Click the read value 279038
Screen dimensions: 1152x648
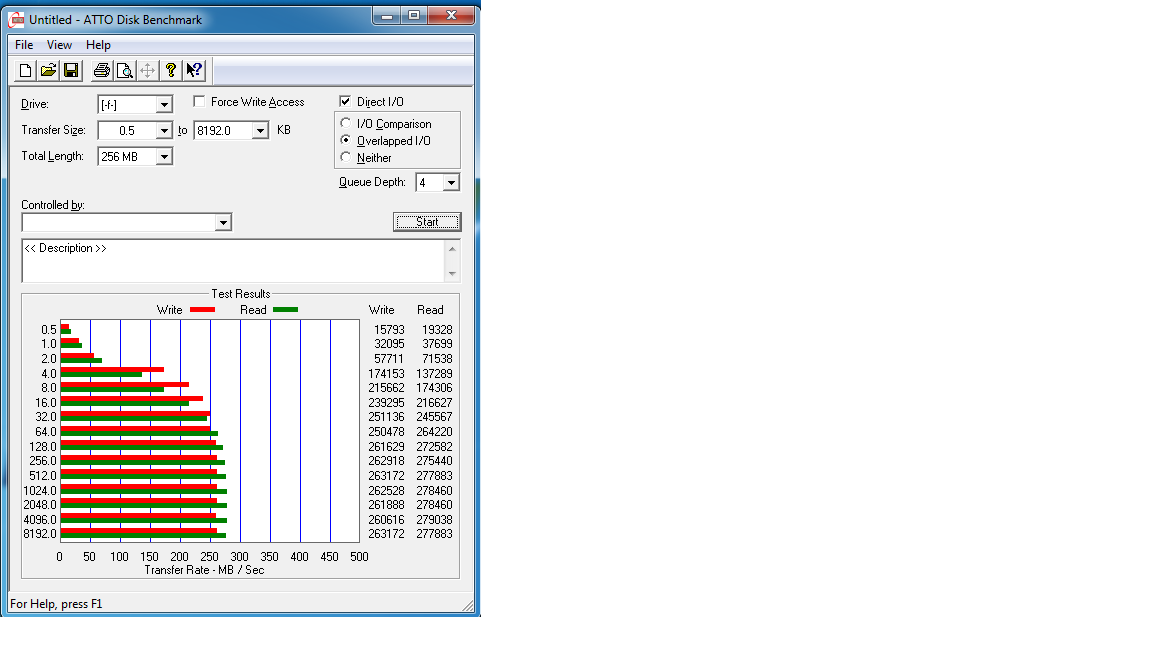point(434,519)
